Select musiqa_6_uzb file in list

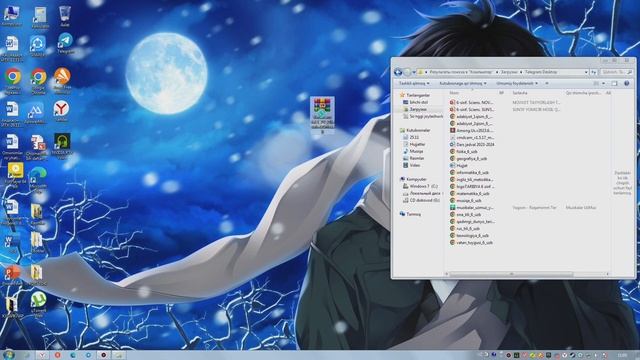pyautogui.click(x=466, y=200)
